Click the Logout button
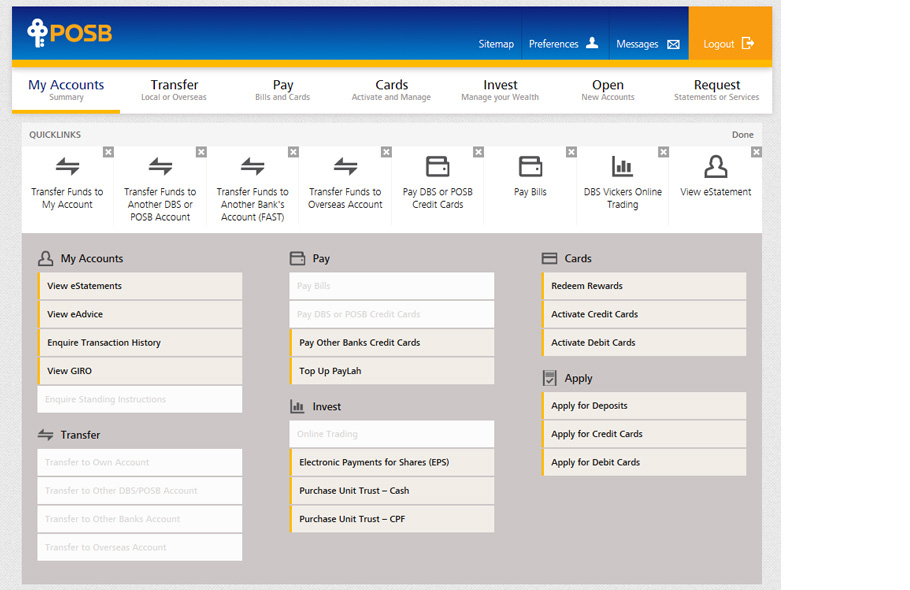Image resolution: width=910 pixels, height=590 pixels. pos(729,44)
